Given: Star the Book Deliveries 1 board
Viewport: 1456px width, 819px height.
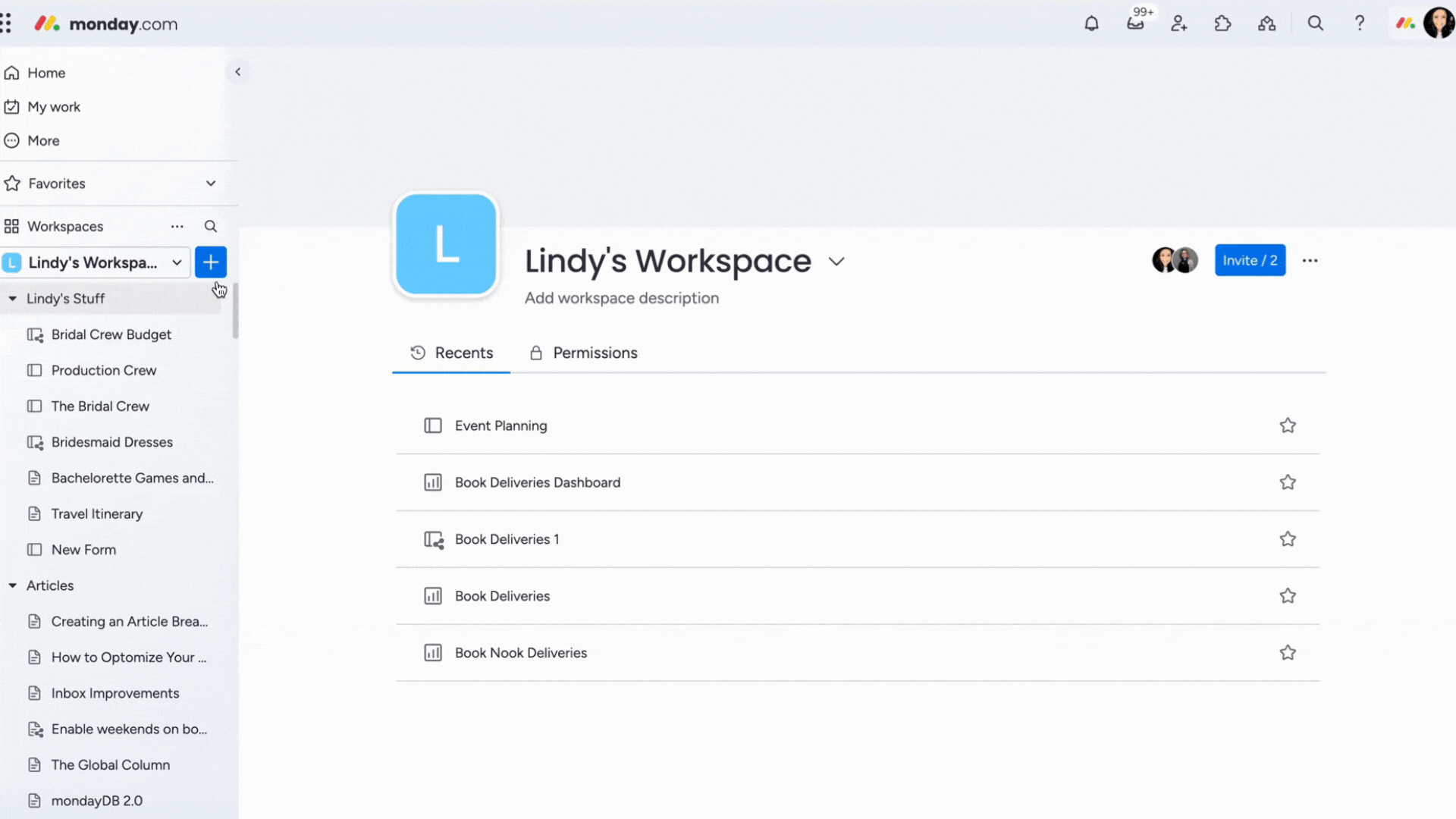Looking at the screenshot, I should click(x=1288, y=539).
